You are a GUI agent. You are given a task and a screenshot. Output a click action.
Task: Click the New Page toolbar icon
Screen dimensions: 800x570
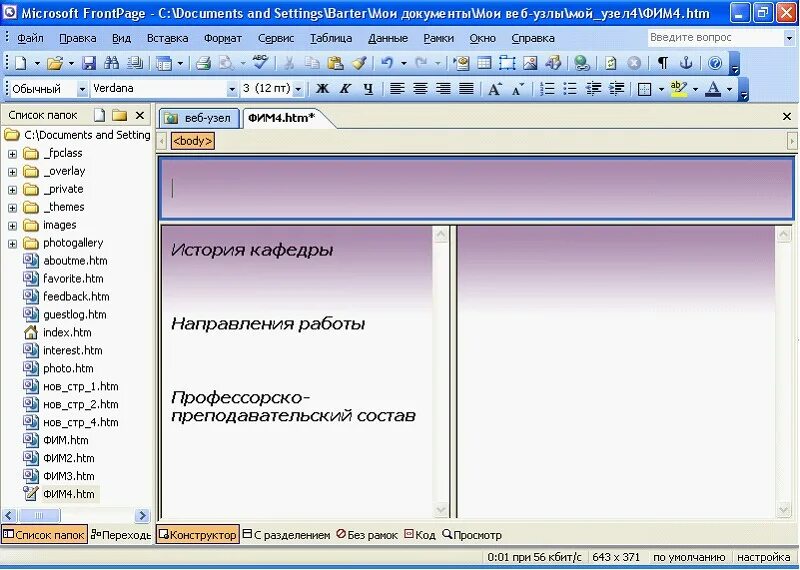click(21, 63)
